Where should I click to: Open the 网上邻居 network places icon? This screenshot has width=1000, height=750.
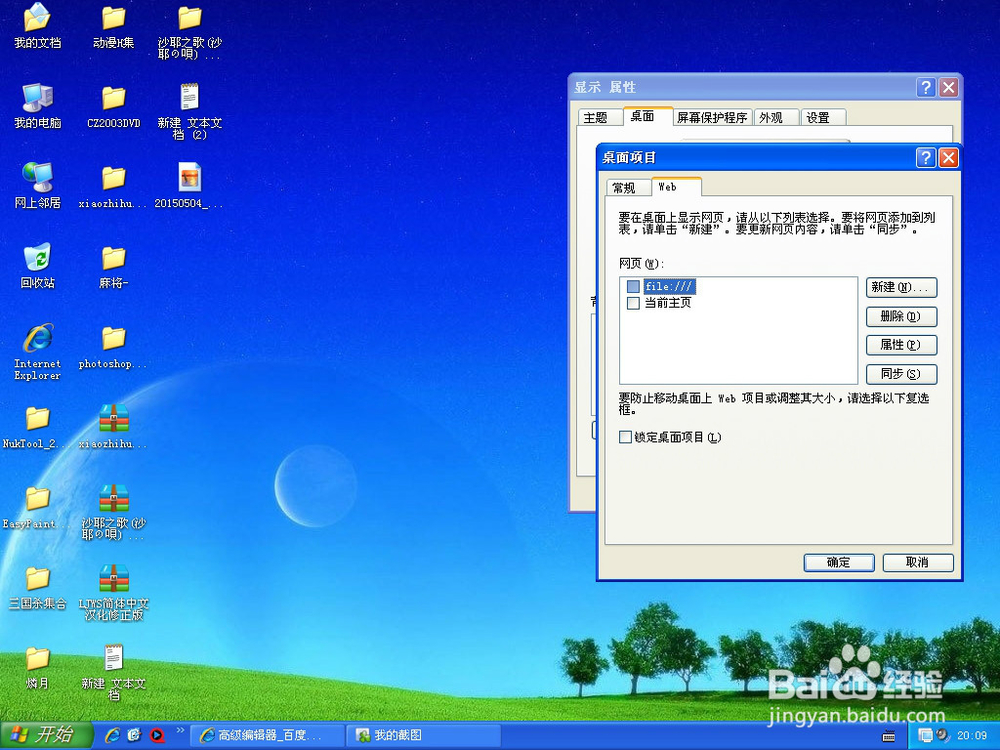(x=36, y=178)
